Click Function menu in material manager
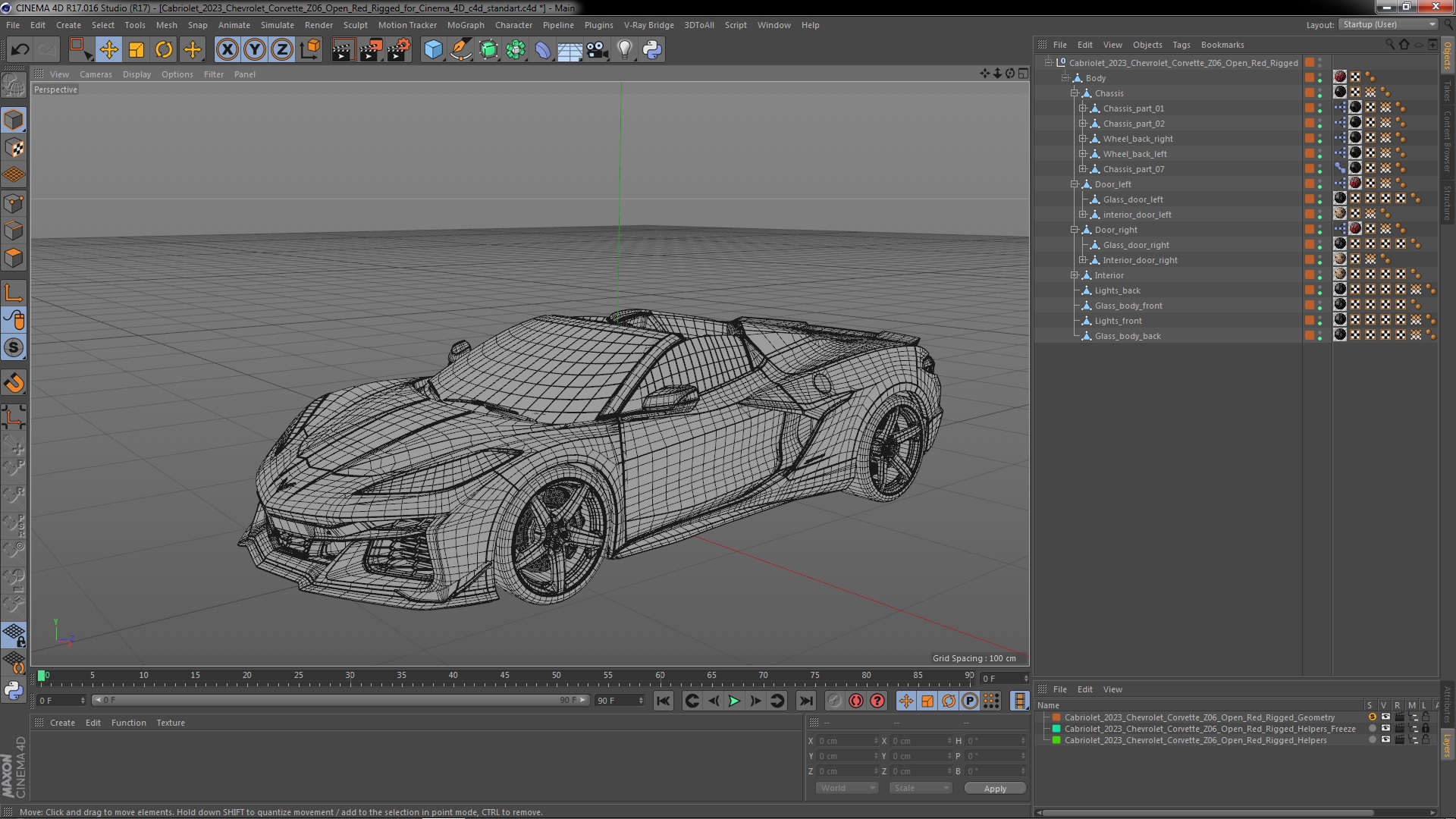Viewport: 1456px width, 819px height. tap(129, 723)
